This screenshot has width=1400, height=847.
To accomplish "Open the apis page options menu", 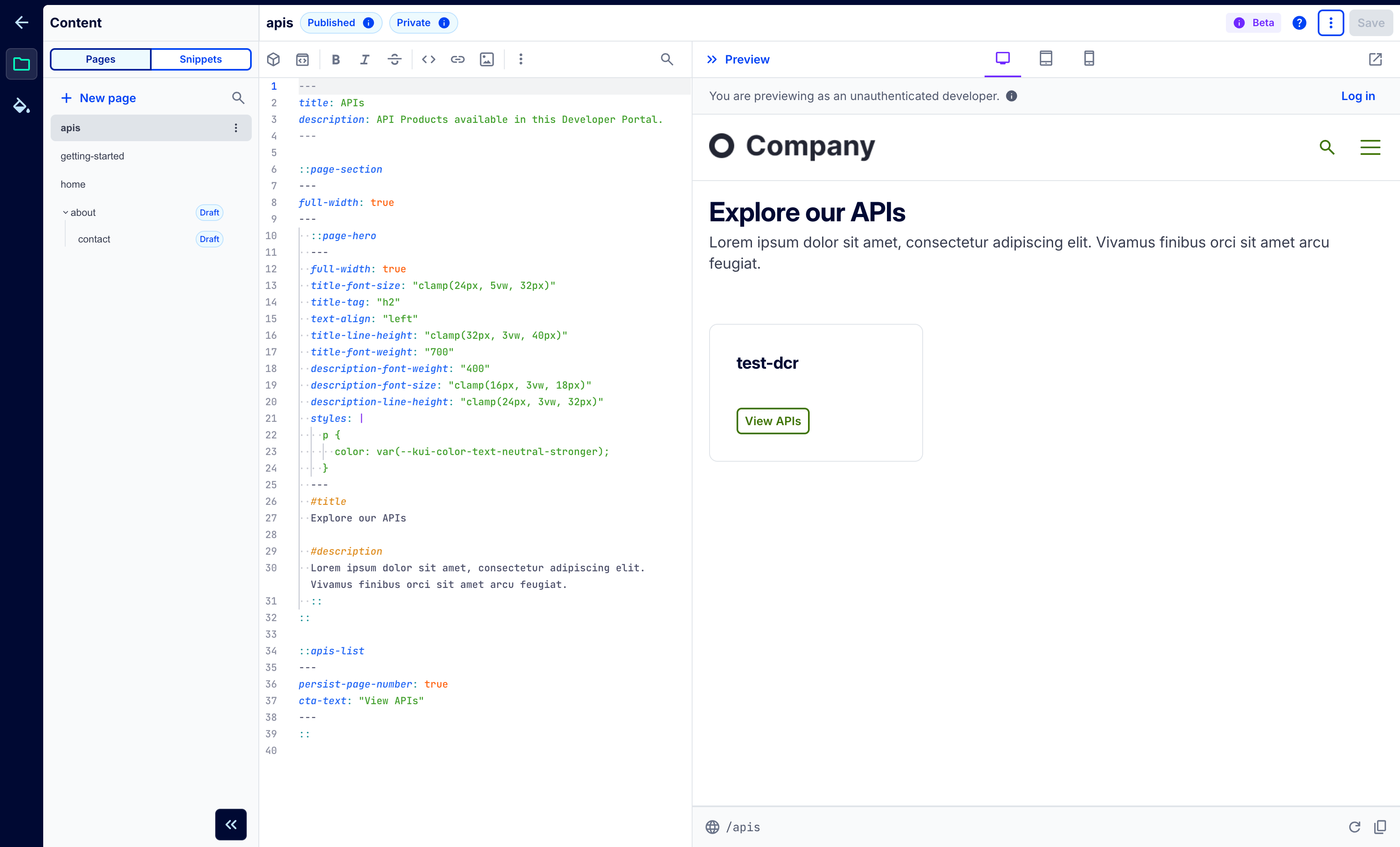I will click(x=236, y=128).
